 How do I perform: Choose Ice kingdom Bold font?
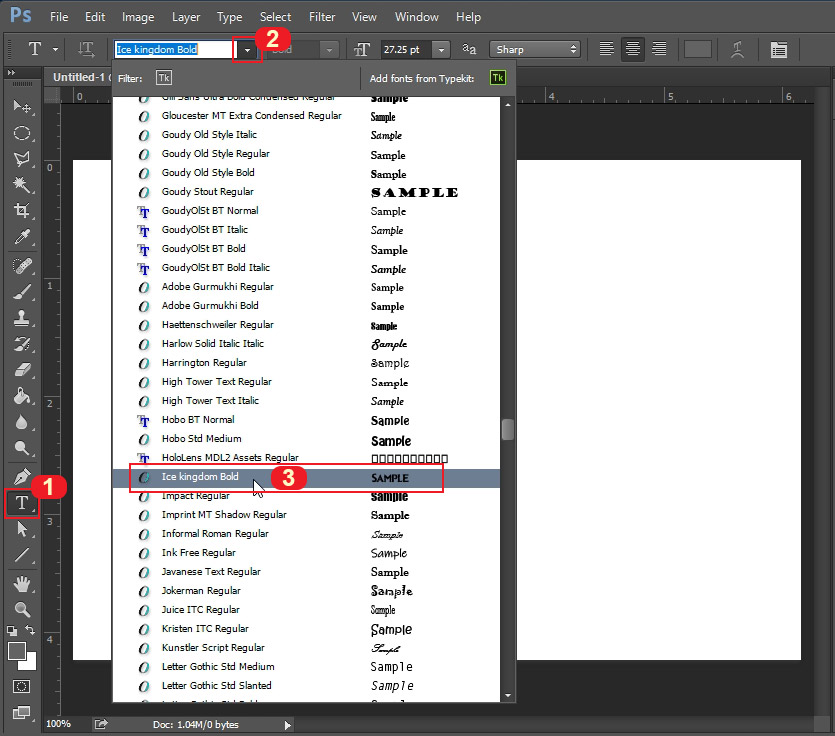pos(306,478)
